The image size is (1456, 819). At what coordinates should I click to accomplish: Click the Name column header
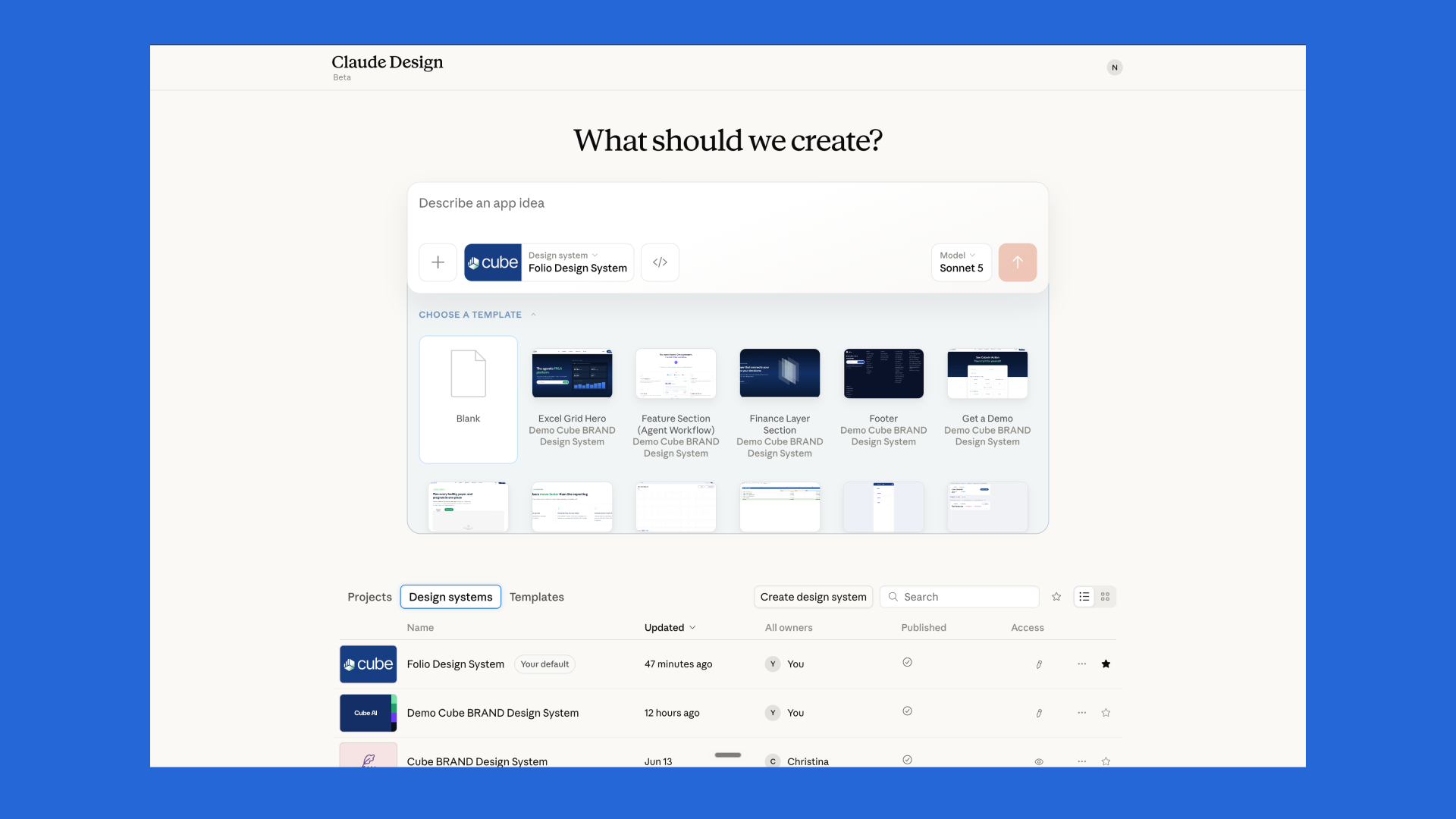[420, 628]
